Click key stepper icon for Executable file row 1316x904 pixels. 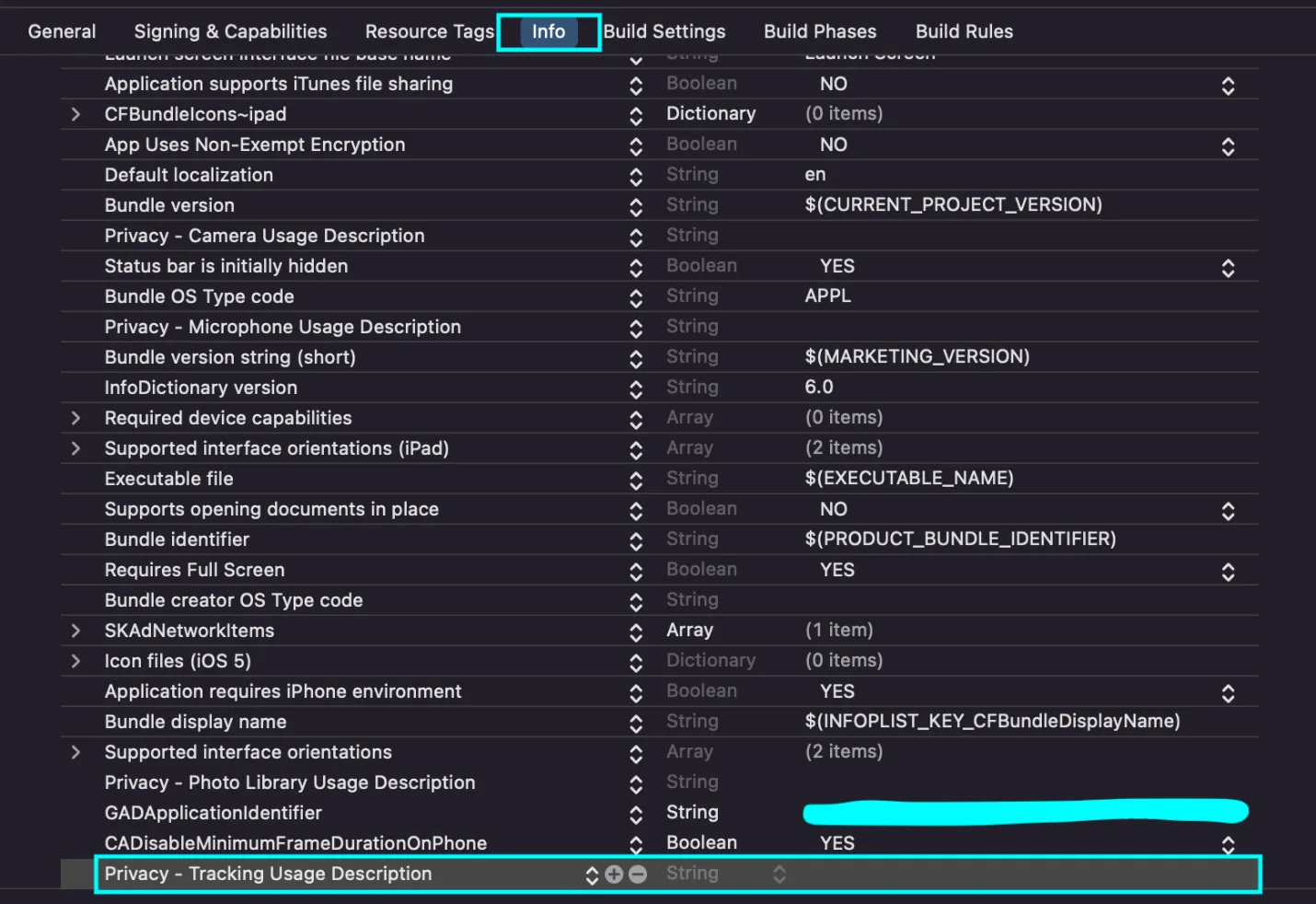(636, 481)
